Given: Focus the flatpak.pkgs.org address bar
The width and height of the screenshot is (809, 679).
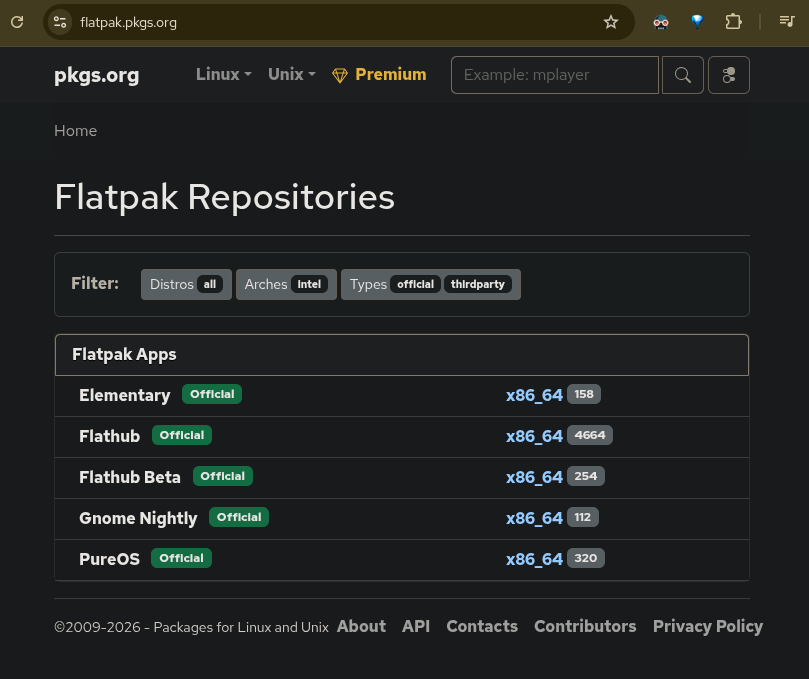Looking at the screenshot, I should (x=338, y=22).
